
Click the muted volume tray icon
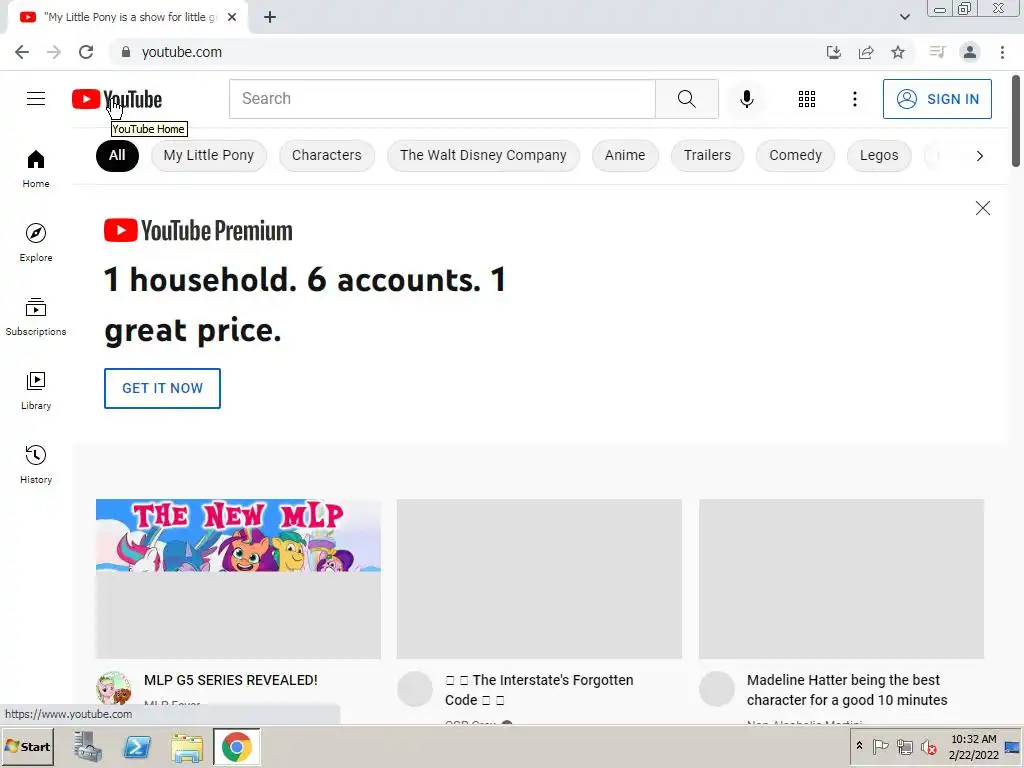point(928,746)
